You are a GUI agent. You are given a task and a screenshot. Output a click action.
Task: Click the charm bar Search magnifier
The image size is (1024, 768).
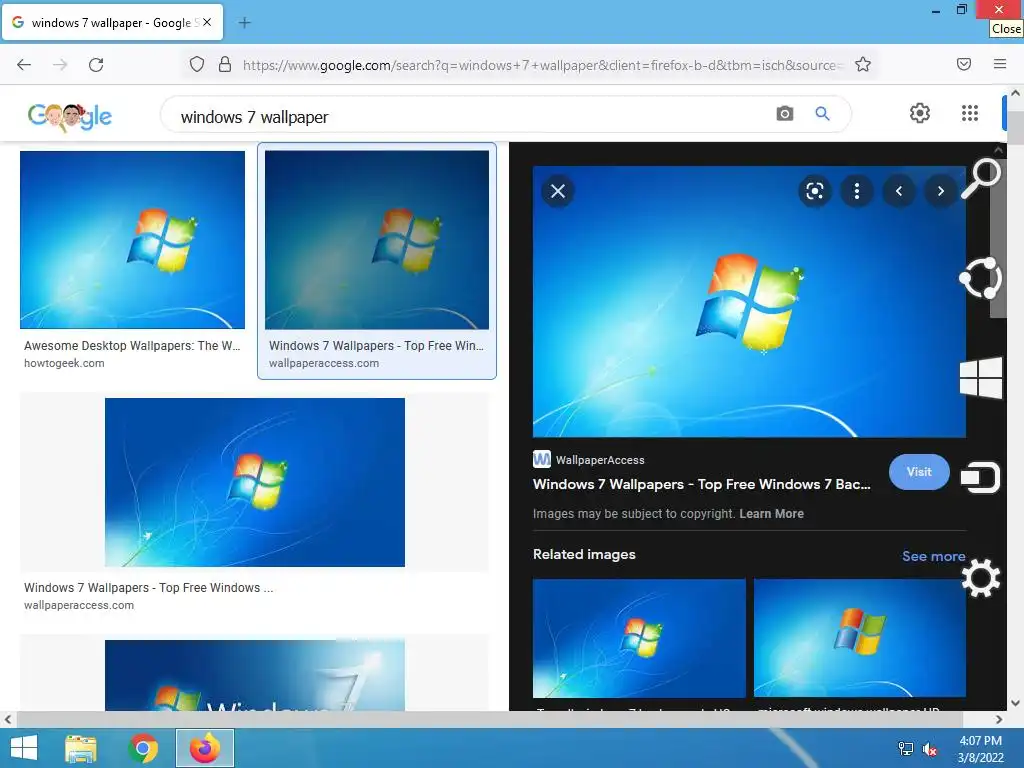tap(981, 178)
